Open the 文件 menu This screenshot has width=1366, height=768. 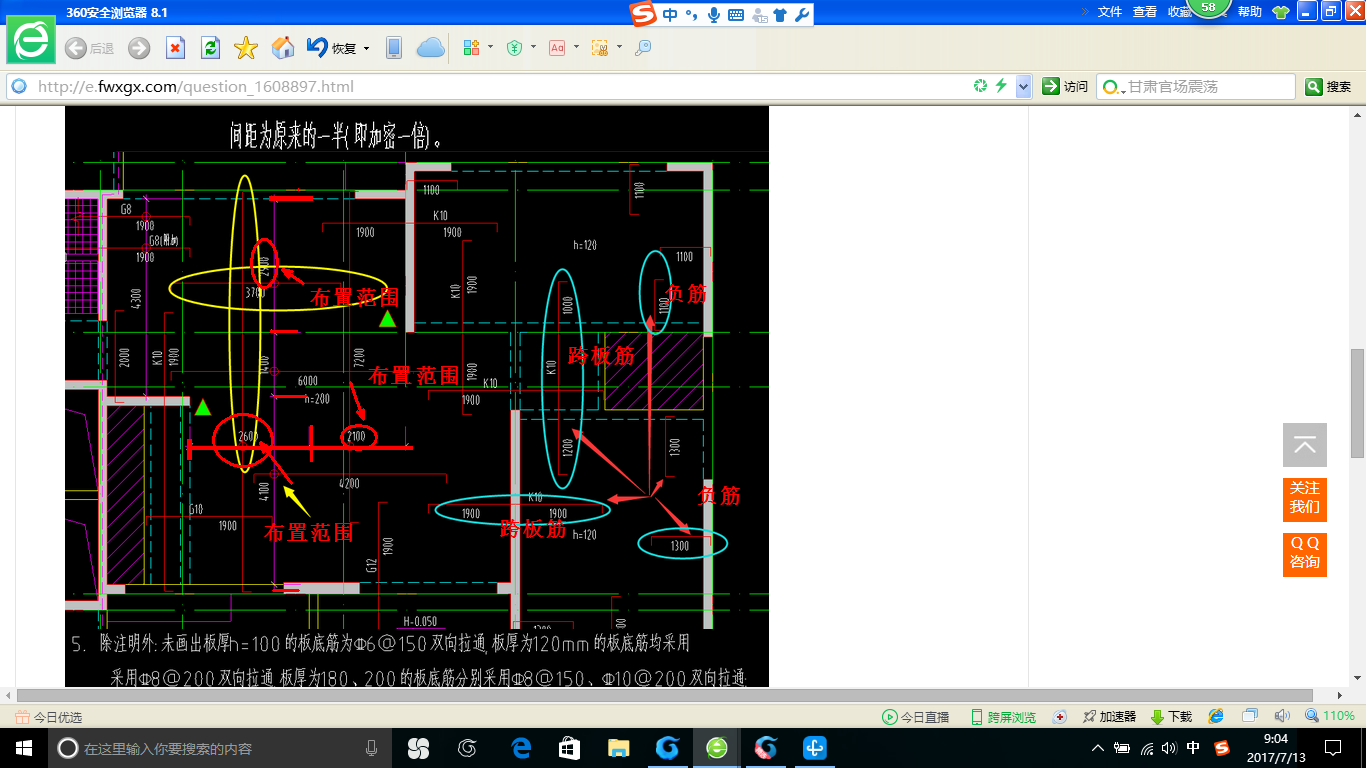click(1110, 11)
